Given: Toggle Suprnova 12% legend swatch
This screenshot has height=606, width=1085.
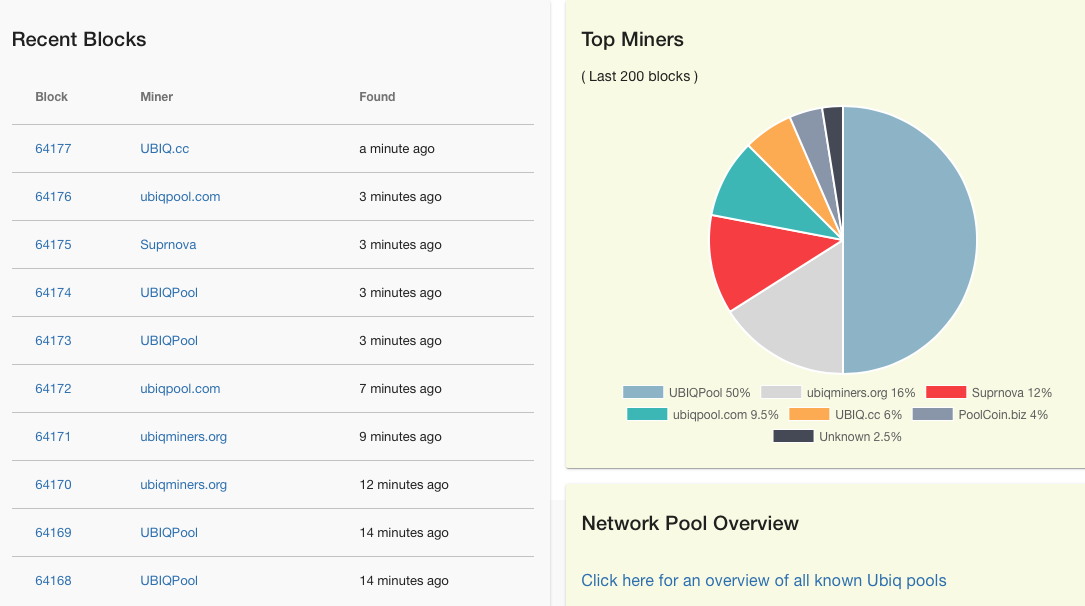Looking at the screenshot, I should (x=946, y=392).
